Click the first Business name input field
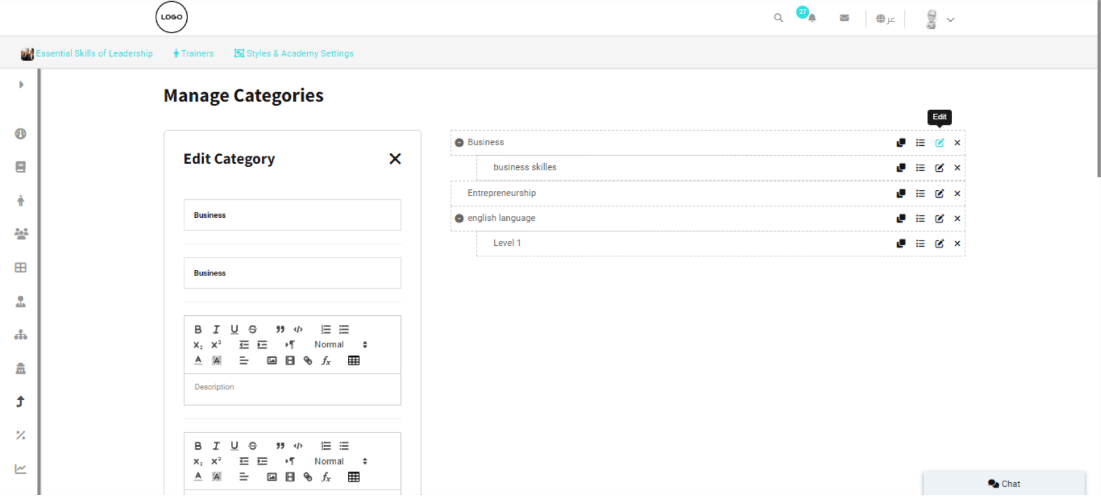 292,215
